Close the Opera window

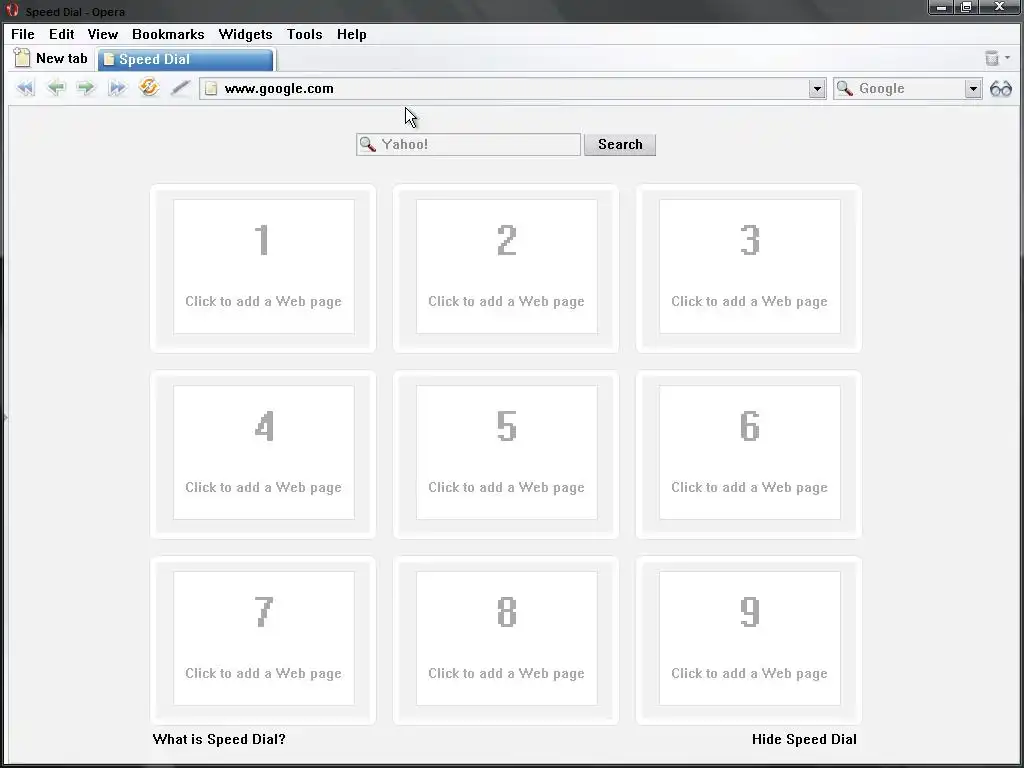point(999,7)
